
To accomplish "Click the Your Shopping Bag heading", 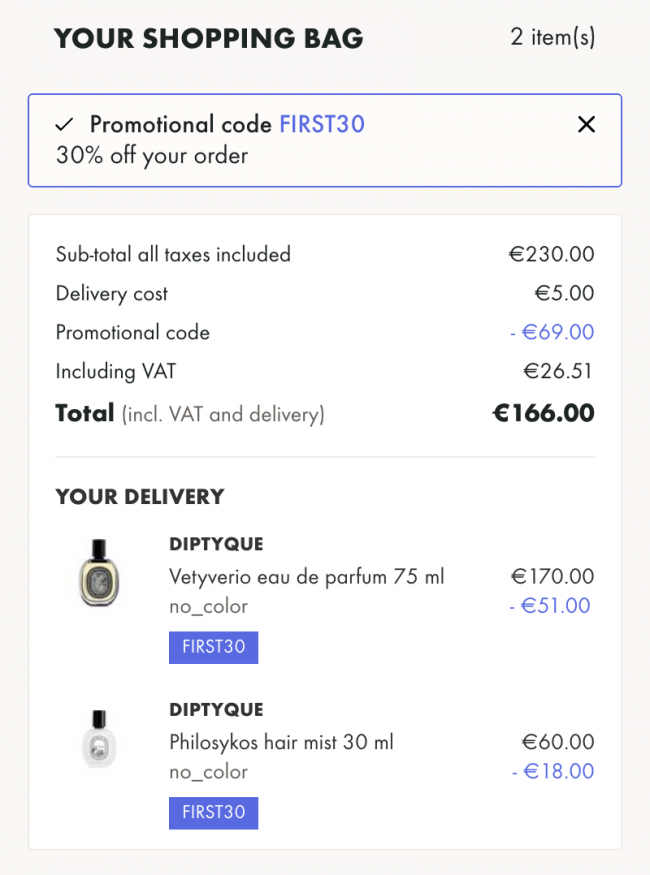I will (x=209, y=39).
